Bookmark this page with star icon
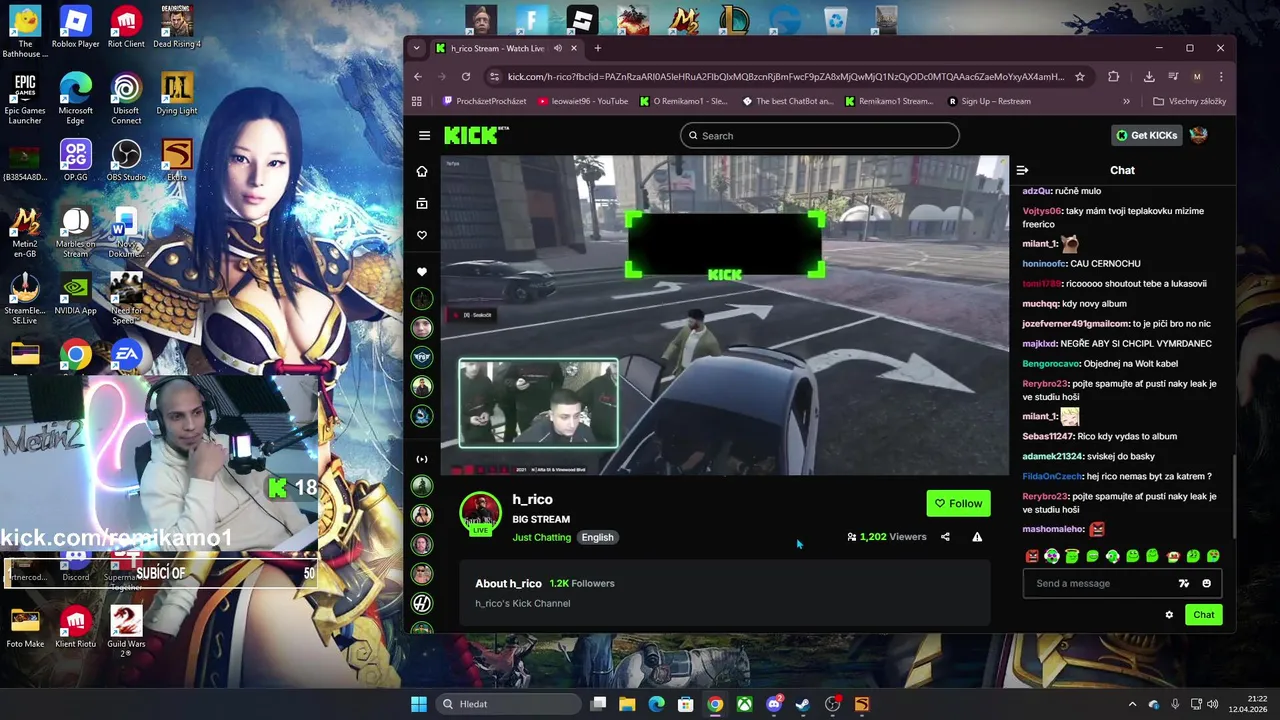Viewport: 1280px width, 720px height. click(1079, 76)
